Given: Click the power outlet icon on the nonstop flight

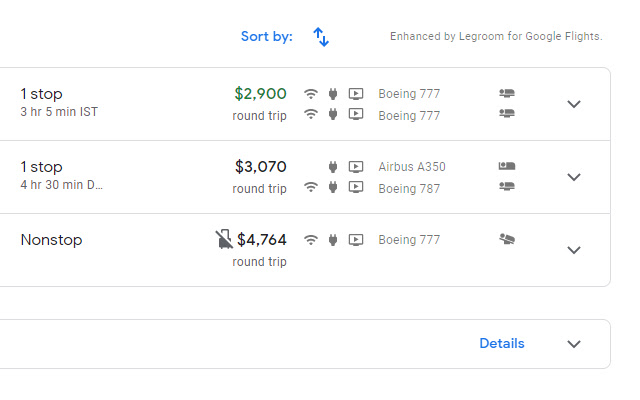Looking at the screenshot, I should point(333,240).
